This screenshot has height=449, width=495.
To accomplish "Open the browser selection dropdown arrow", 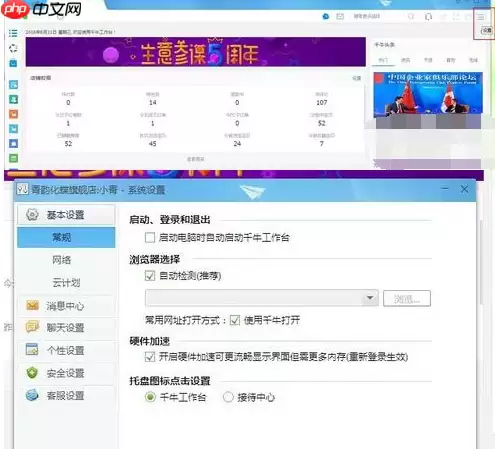I will click(x=370, y=298).
